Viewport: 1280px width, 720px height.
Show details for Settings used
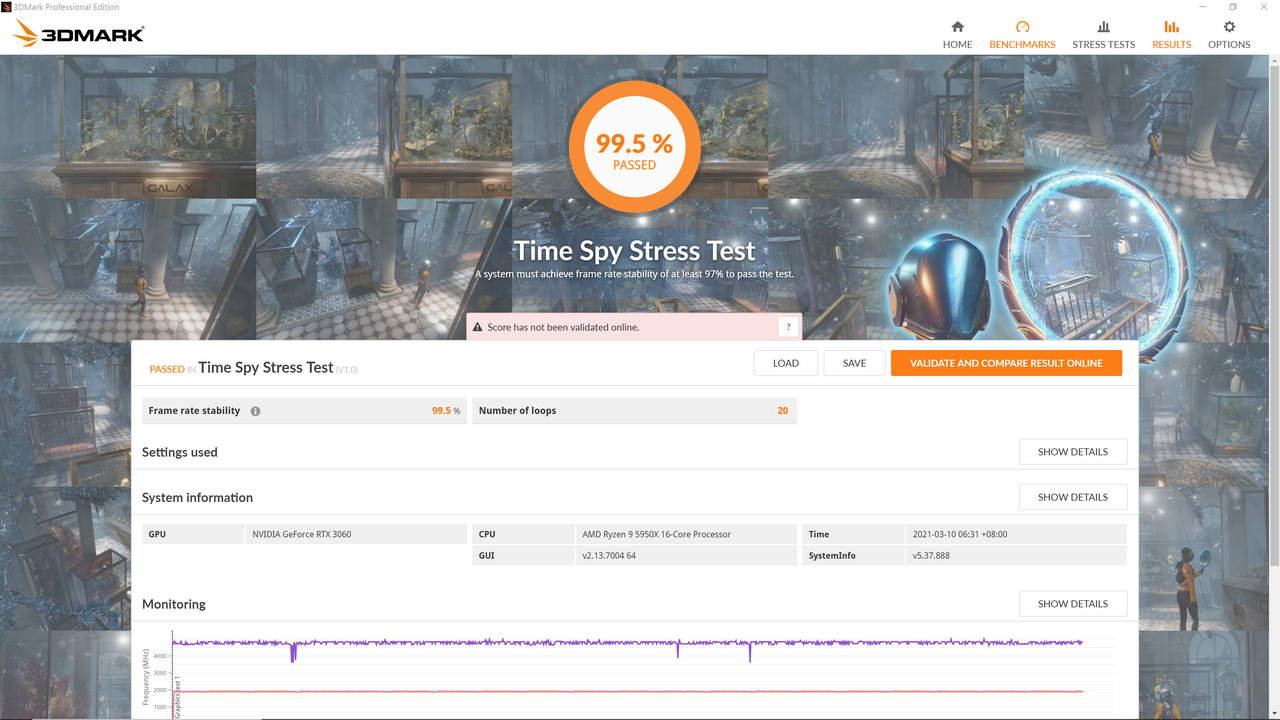(1073, 452)
